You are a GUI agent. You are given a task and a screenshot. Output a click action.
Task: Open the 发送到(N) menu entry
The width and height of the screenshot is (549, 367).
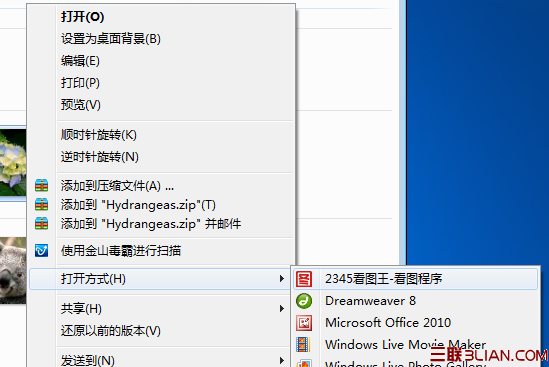coord(161,359)
